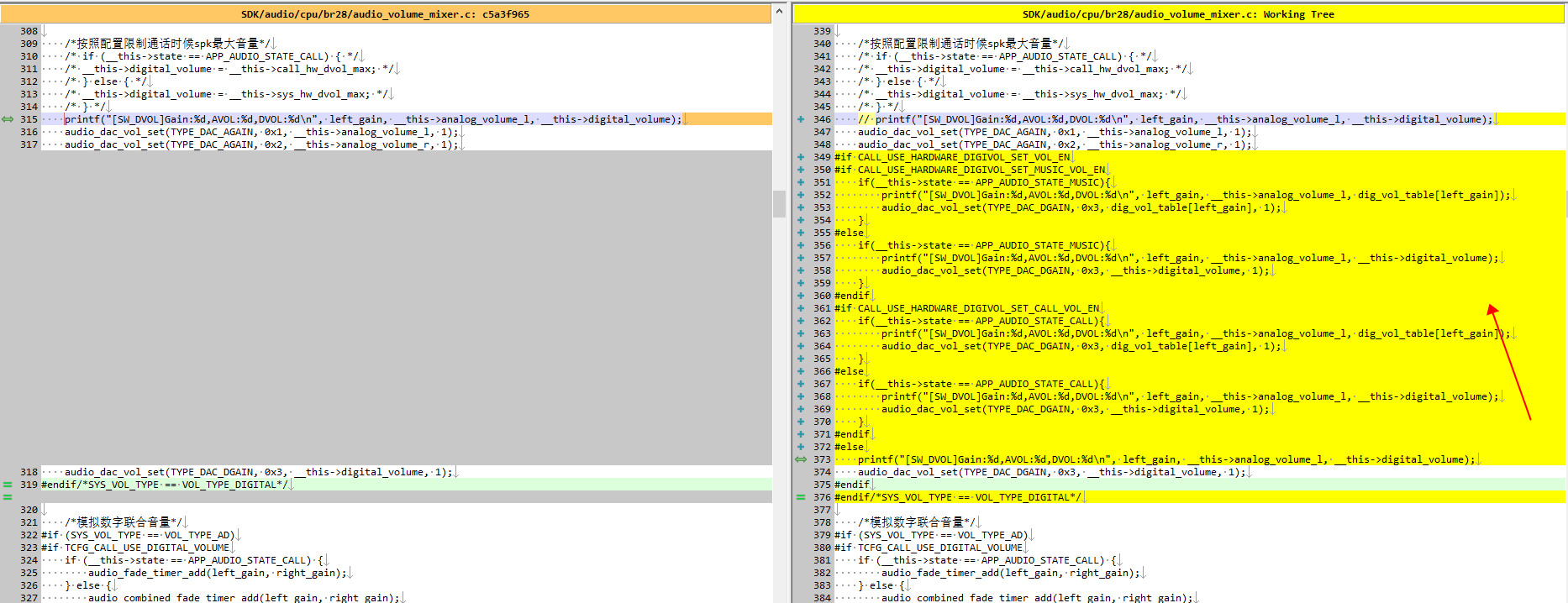Select the plus icon beside line 366

[x=801, y=371]
